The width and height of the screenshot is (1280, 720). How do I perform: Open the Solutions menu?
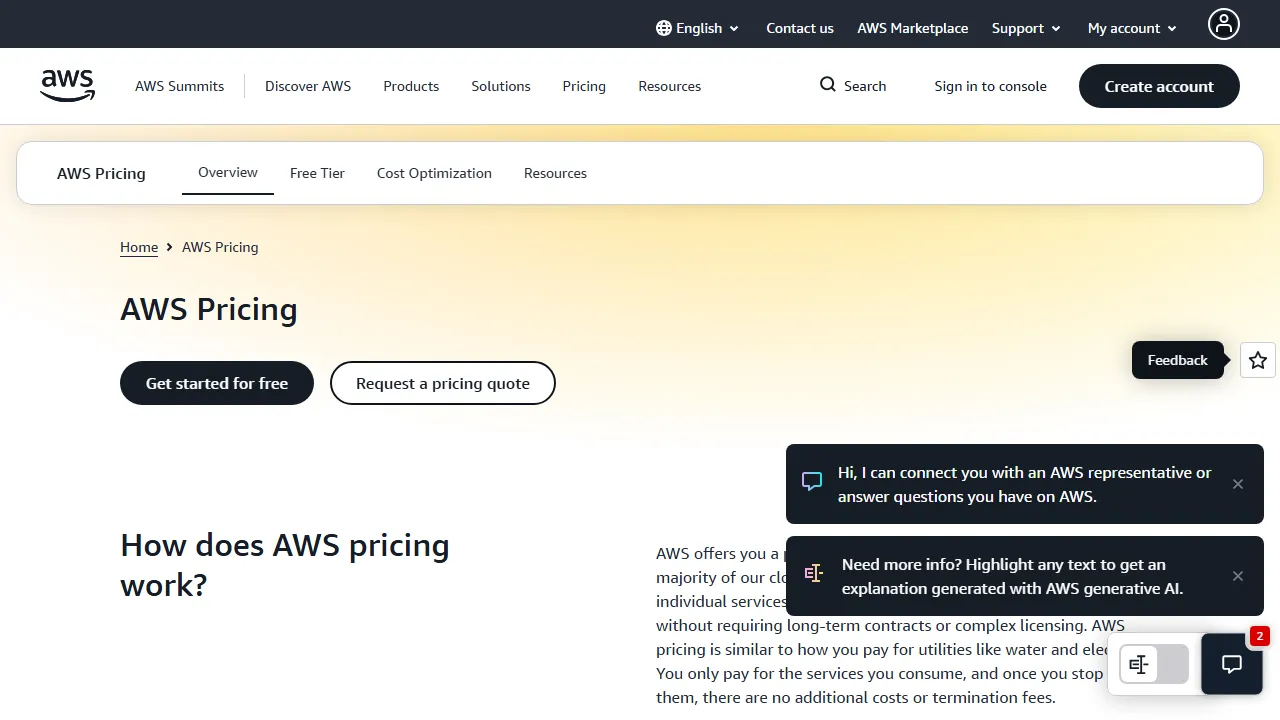tap(501, 86)
